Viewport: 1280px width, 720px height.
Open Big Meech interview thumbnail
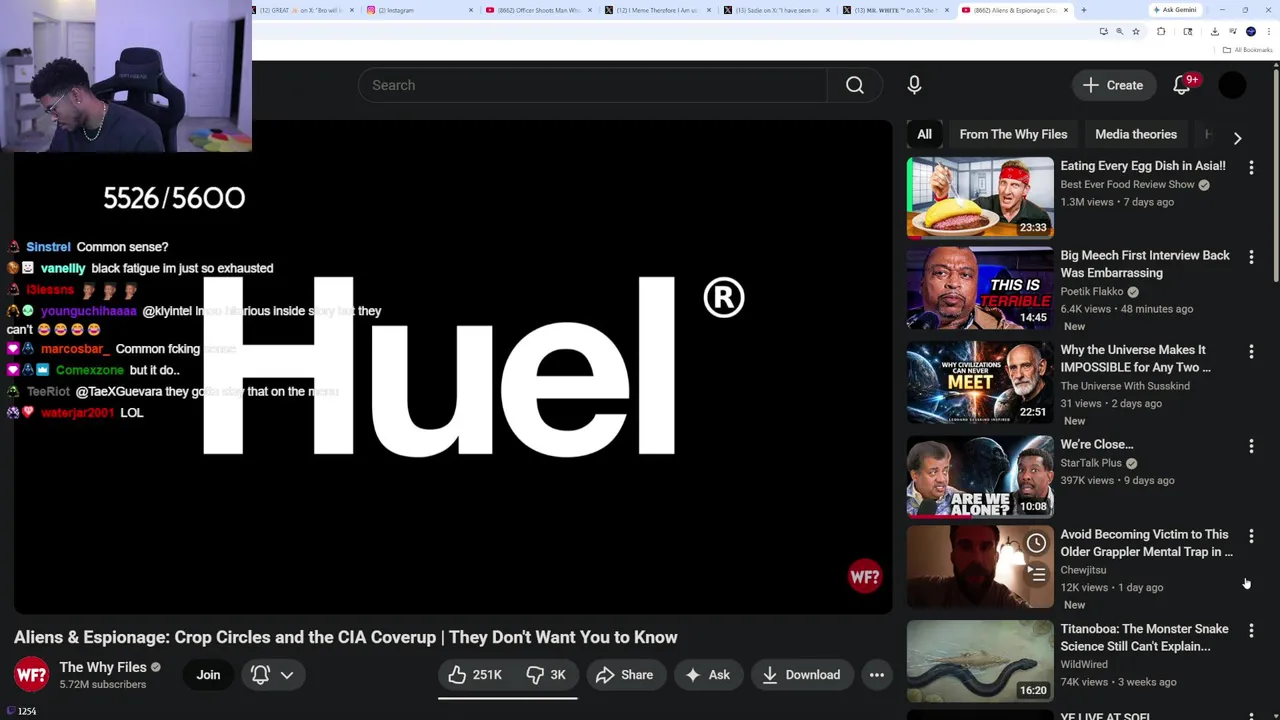[x=980, y=288]
